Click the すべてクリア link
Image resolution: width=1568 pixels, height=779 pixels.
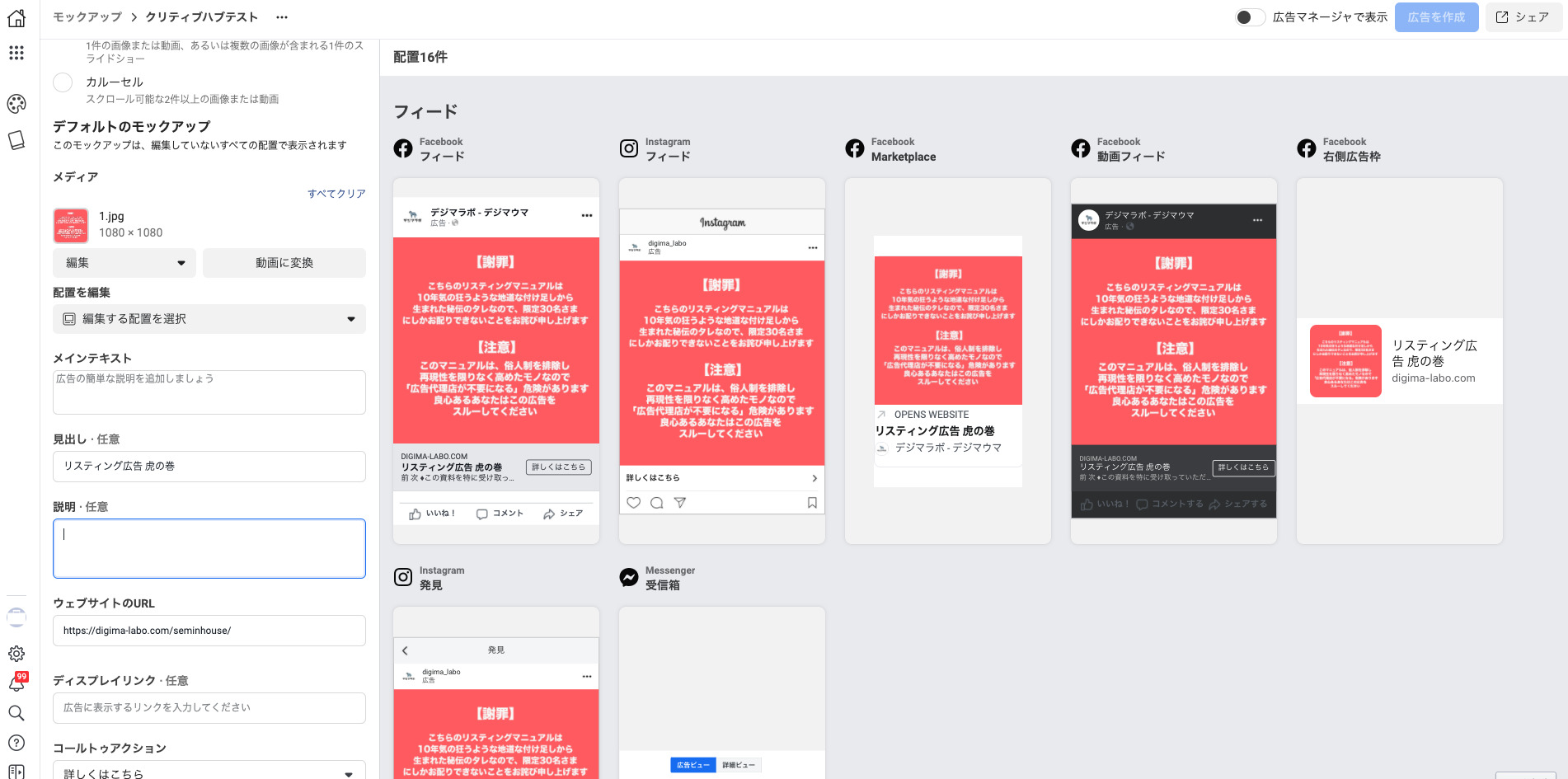tap(336, 194)
